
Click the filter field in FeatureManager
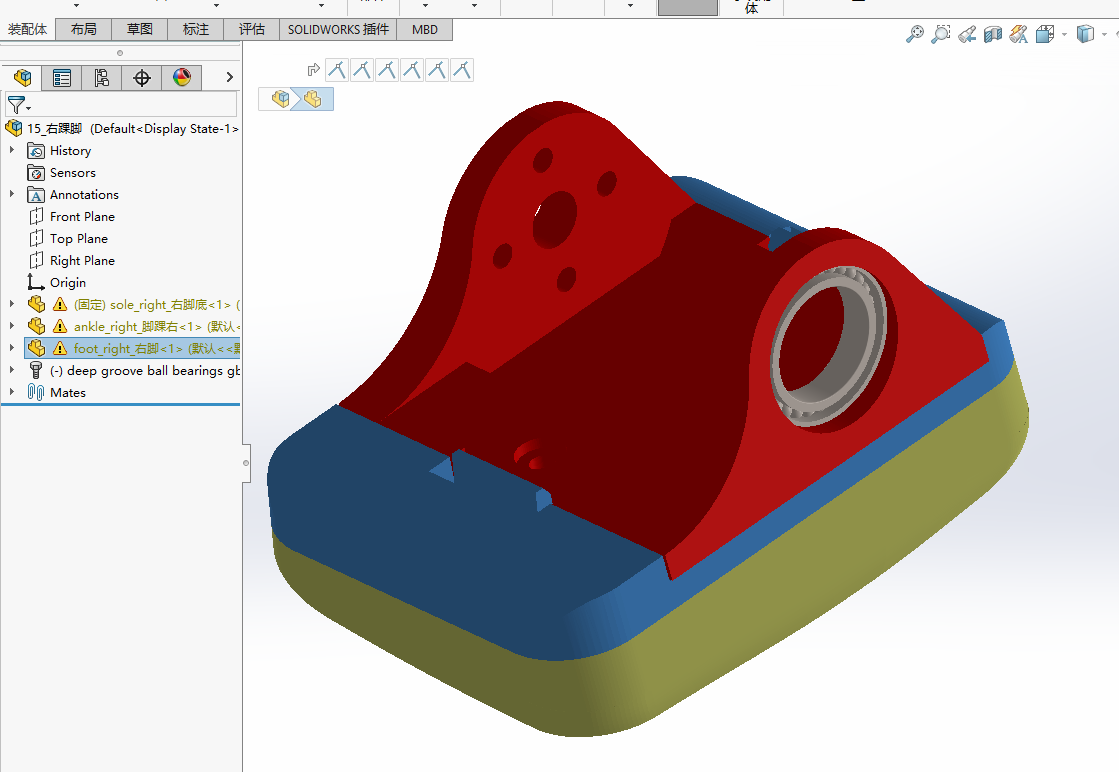pyautogui.click(x=121, y=105)
